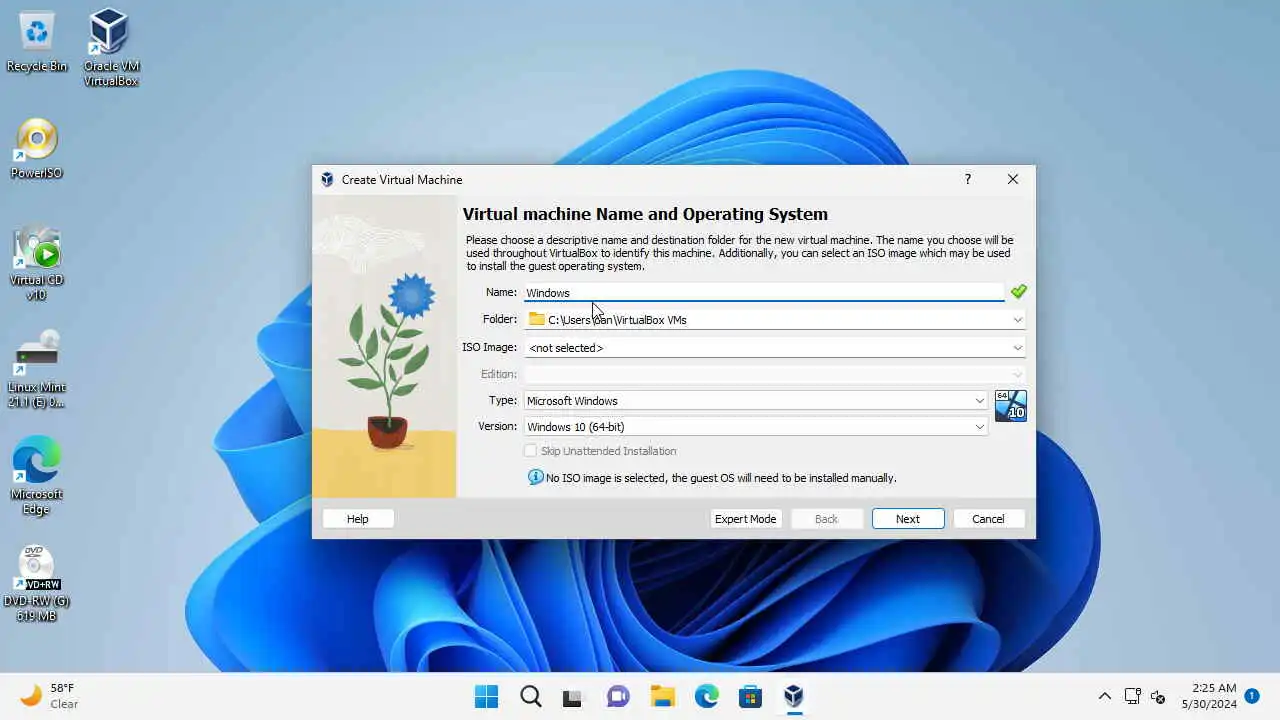This screenshot has width=1280, height=720.
Task: Click the Windows 10 OS type icon
Action: click(x=1010, y=406)
